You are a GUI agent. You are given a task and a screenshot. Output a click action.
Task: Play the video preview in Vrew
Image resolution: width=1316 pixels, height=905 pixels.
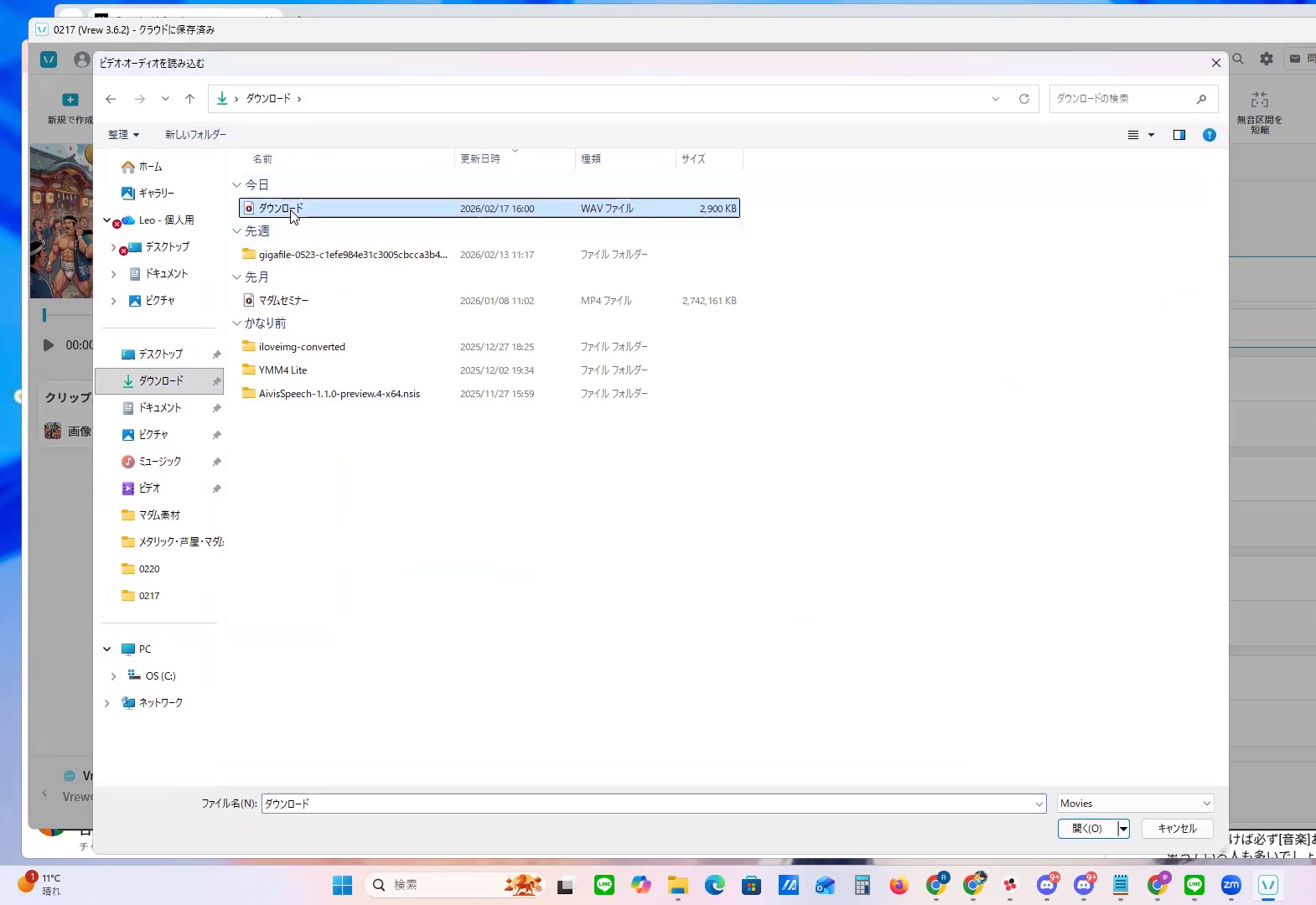click(49, 345)
